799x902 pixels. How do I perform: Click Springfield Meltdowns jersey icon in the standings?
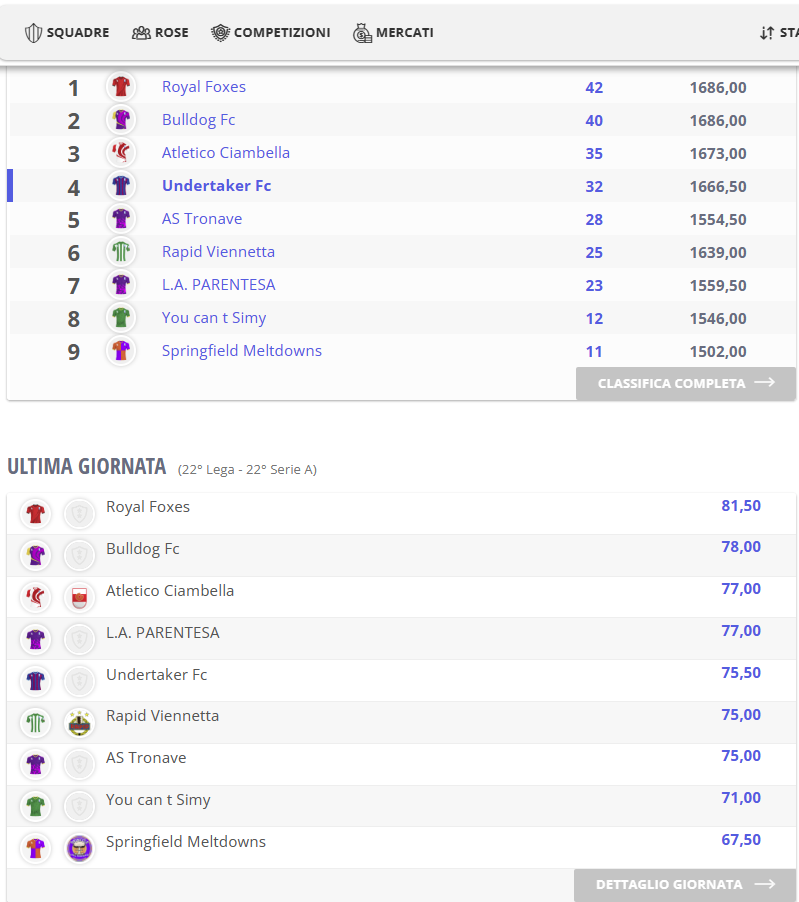point(121,351)
